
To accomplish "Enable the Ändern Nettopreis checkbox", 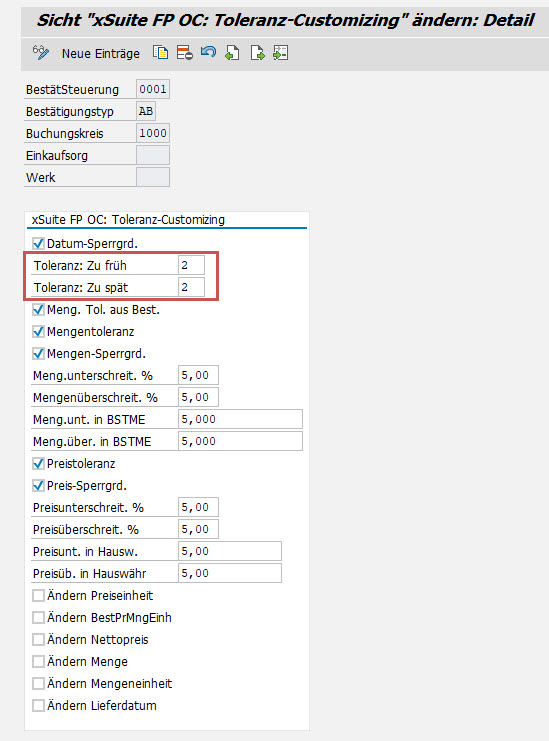I will pyautogui.click(x=38, y=640).
